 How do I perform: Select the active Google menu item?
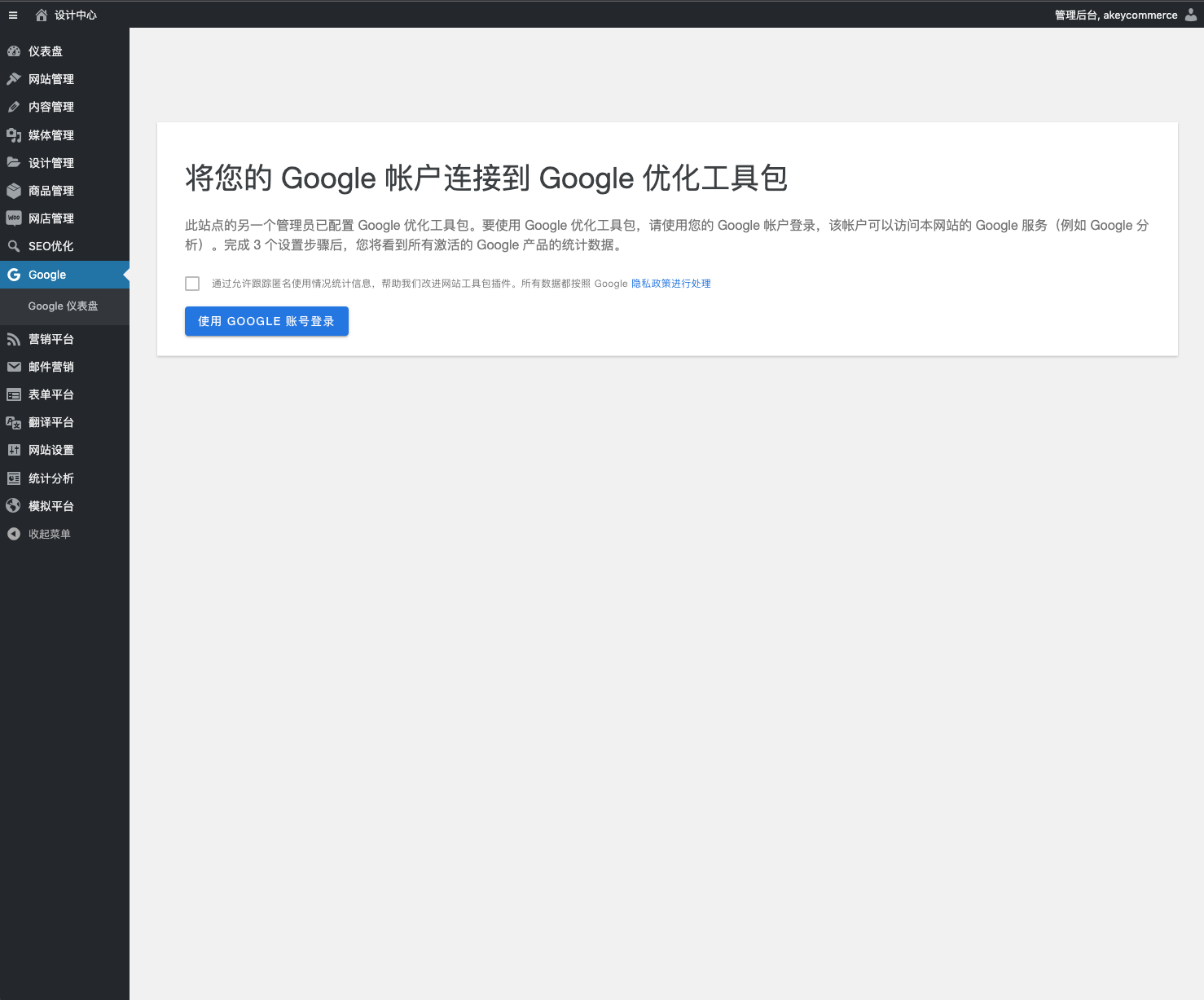[64, 275]
